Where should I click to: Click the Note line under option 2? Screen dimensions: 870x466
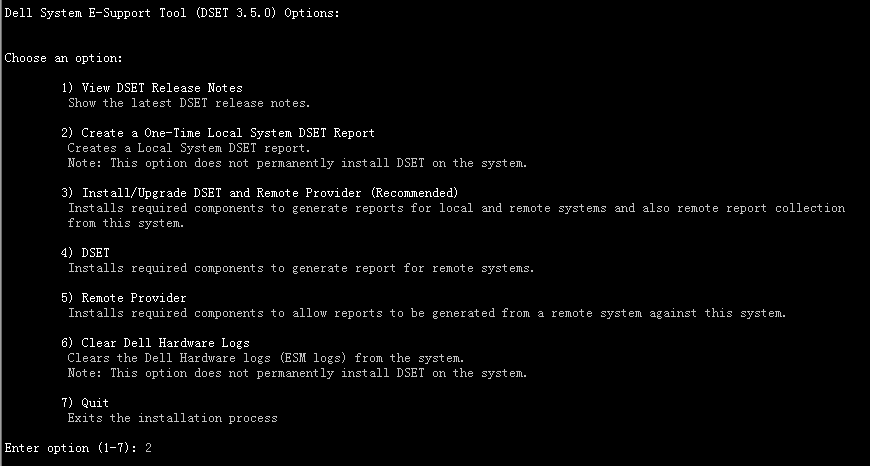click(297, 163)
